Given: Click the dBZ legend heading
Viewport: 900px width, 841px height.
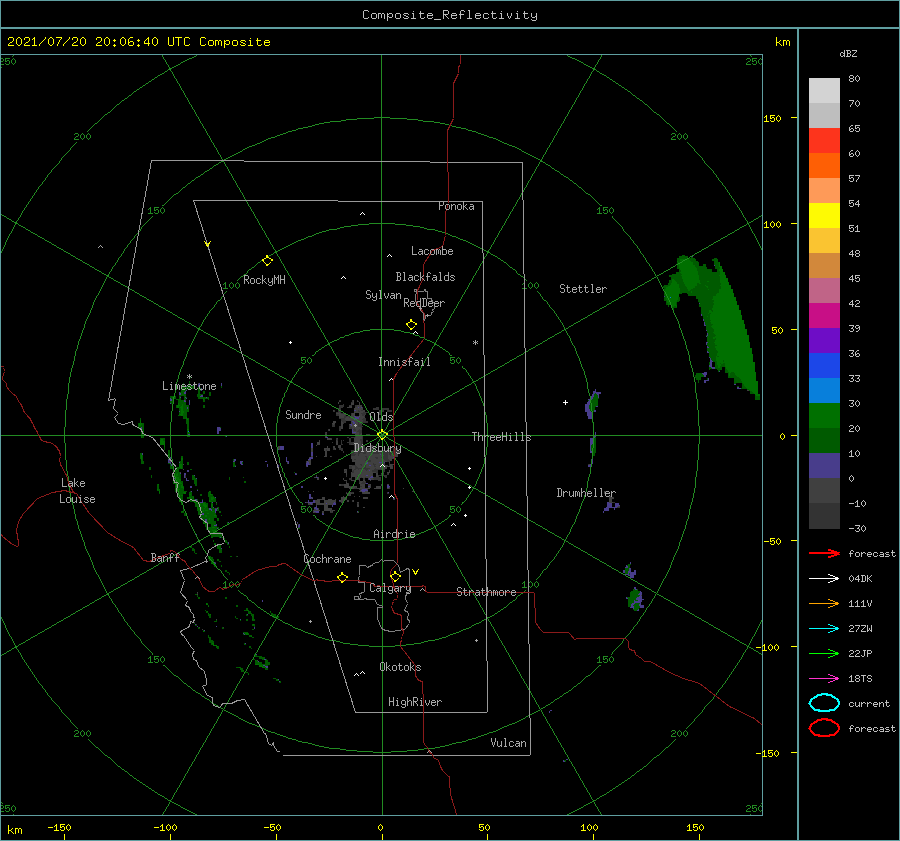Looking at the screenshot, I should (848, 53).
